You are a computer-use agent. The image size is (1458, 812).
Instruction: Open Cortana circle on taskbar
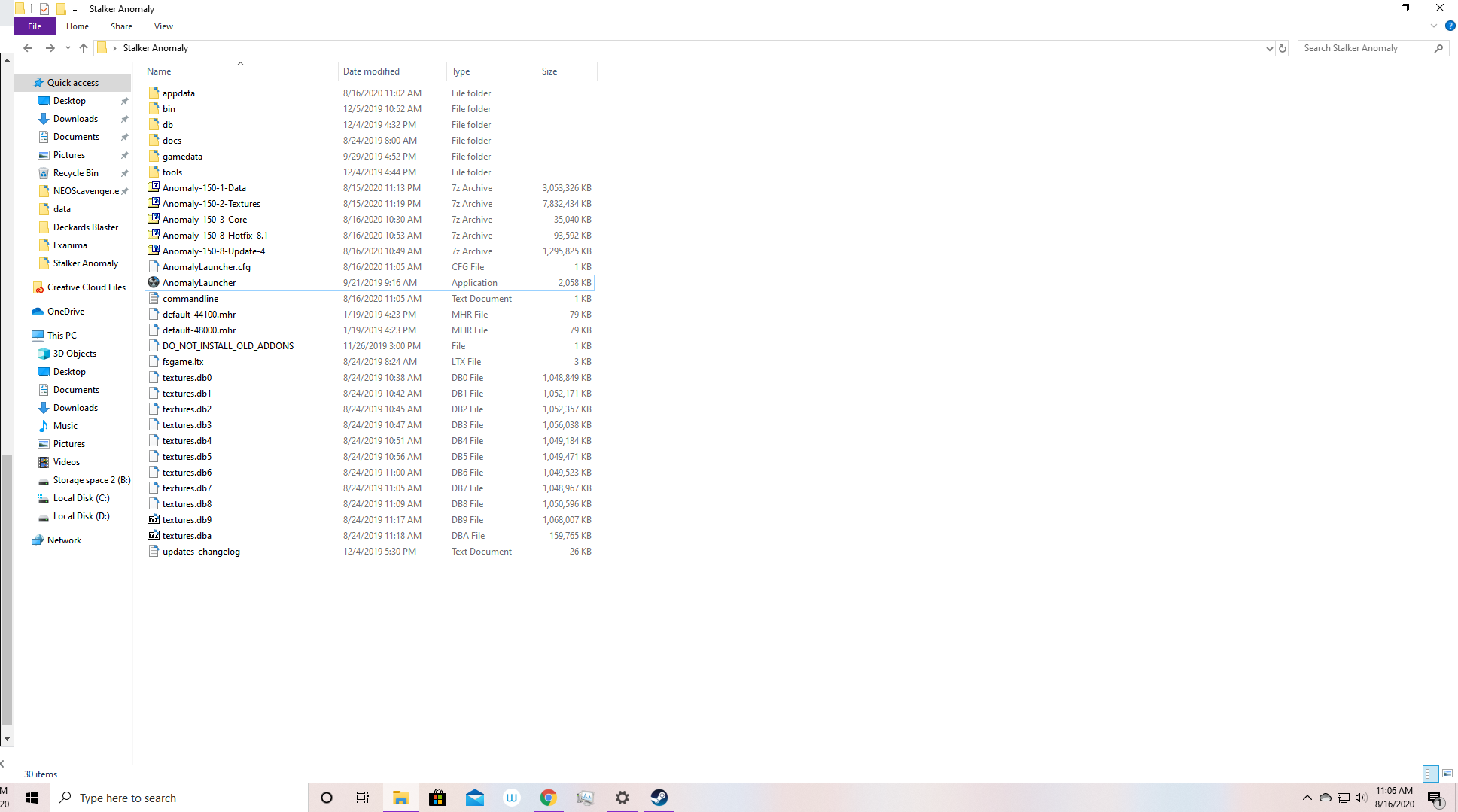click(326, 798)
